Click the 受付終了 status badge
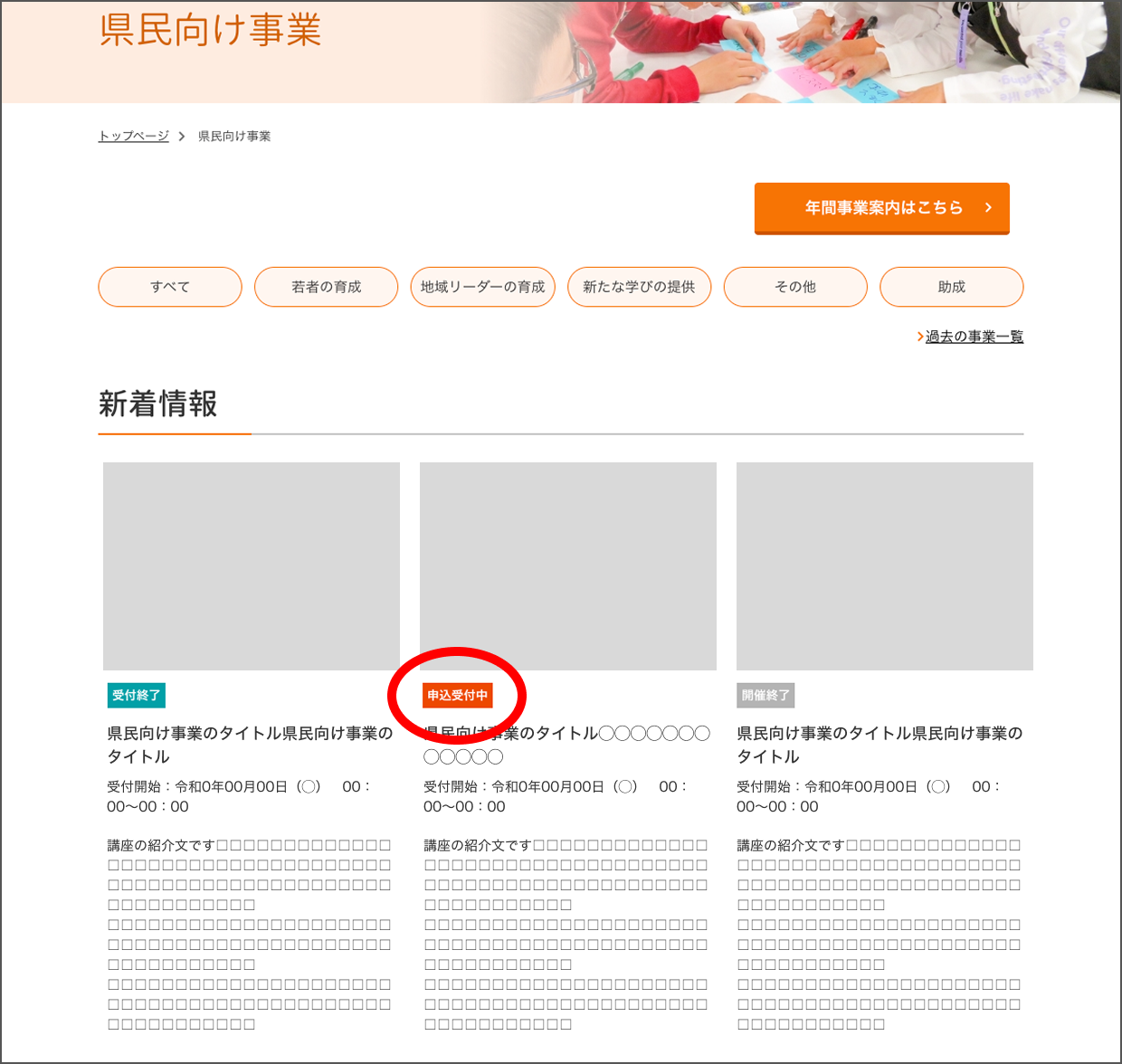The width and height of the screenshot is (1122, 1064). point(136,695)
